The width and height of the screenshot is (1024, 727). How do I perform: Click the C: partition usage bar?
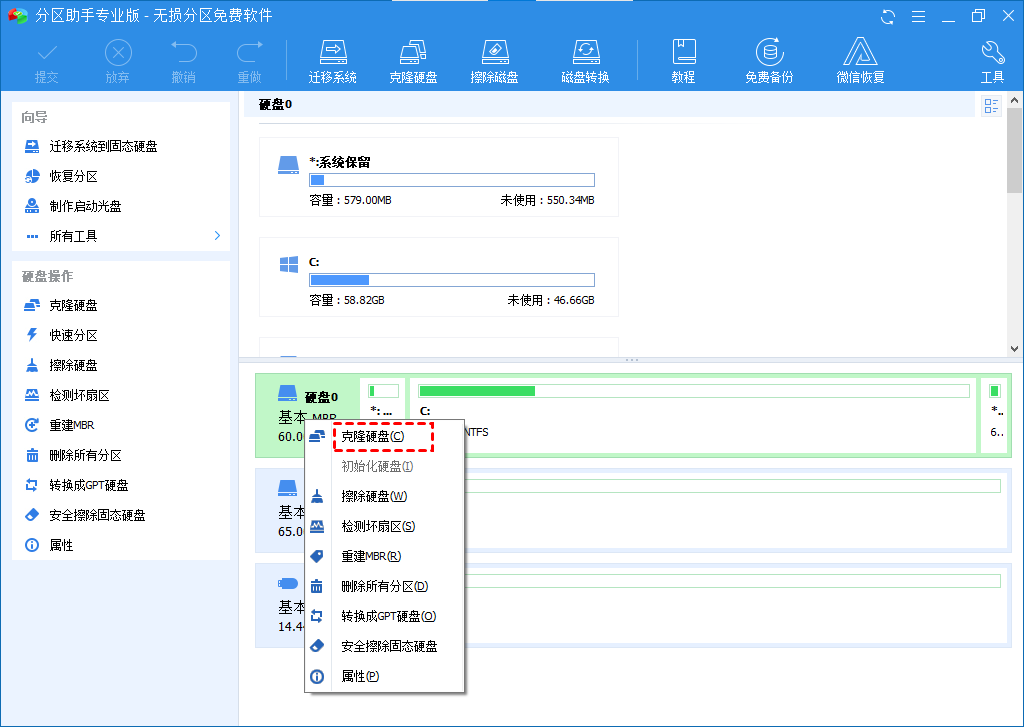point(451,280)
